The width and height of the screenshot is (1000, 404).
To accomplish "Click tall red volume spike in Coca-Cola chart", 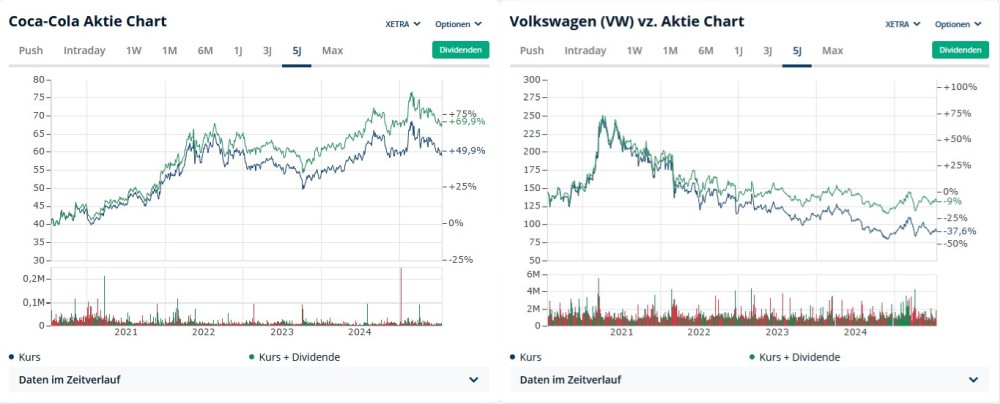I will pos(400,297).
